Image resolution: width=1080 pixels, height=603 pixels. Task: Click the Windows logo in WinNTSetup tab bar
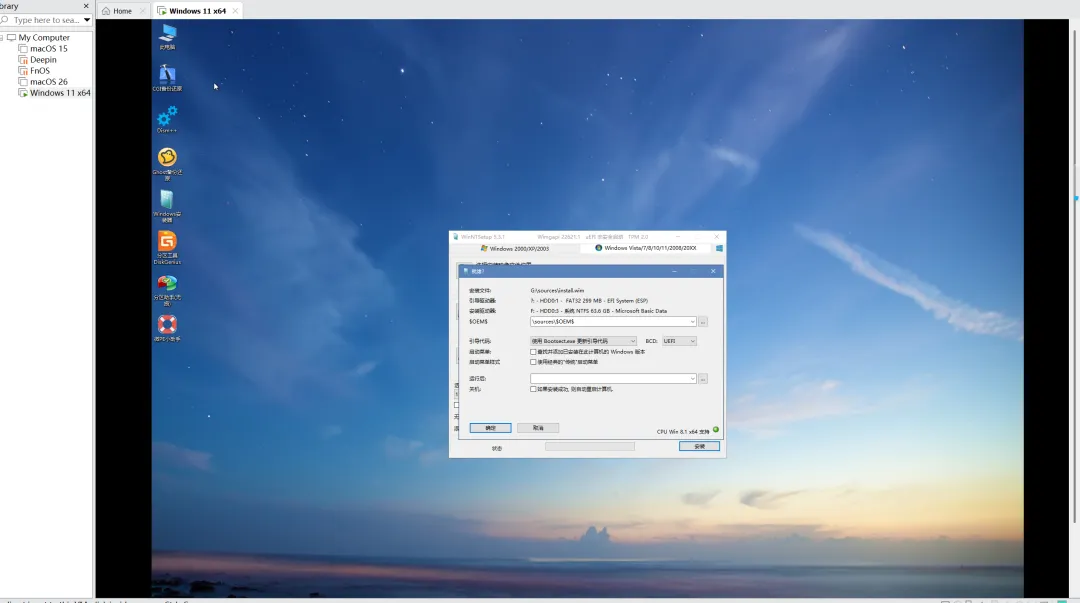coord(718,248)
